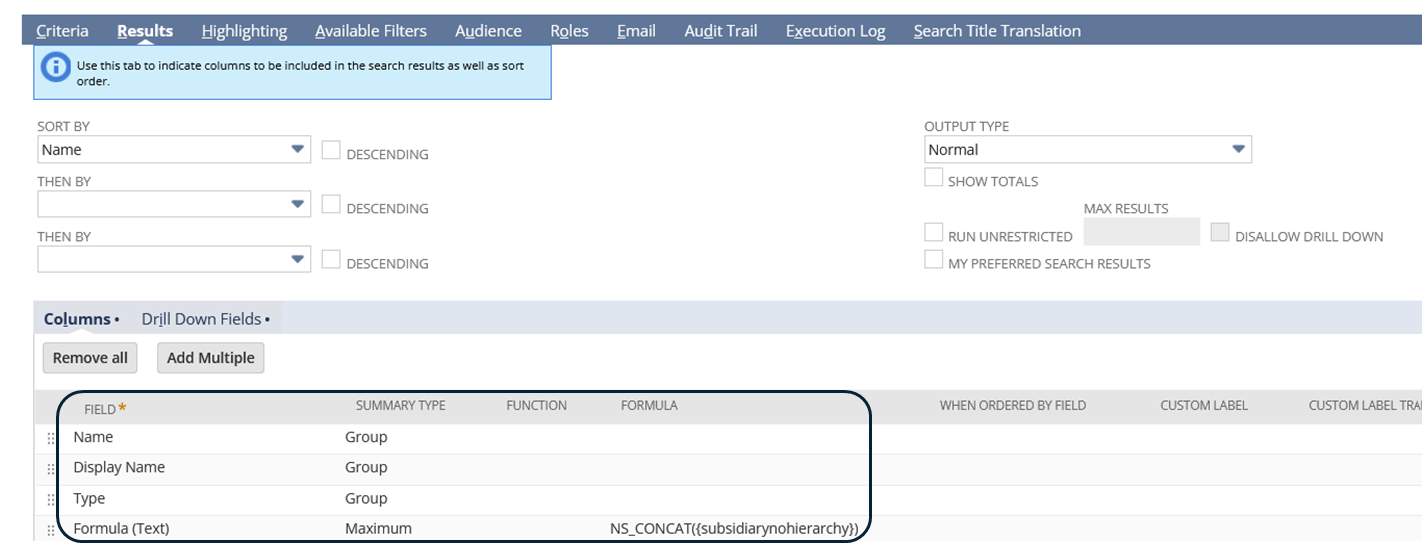Click drag handle icon beside Display Name row
Screen dimensions: 1422x543
[x=51, y=469]
